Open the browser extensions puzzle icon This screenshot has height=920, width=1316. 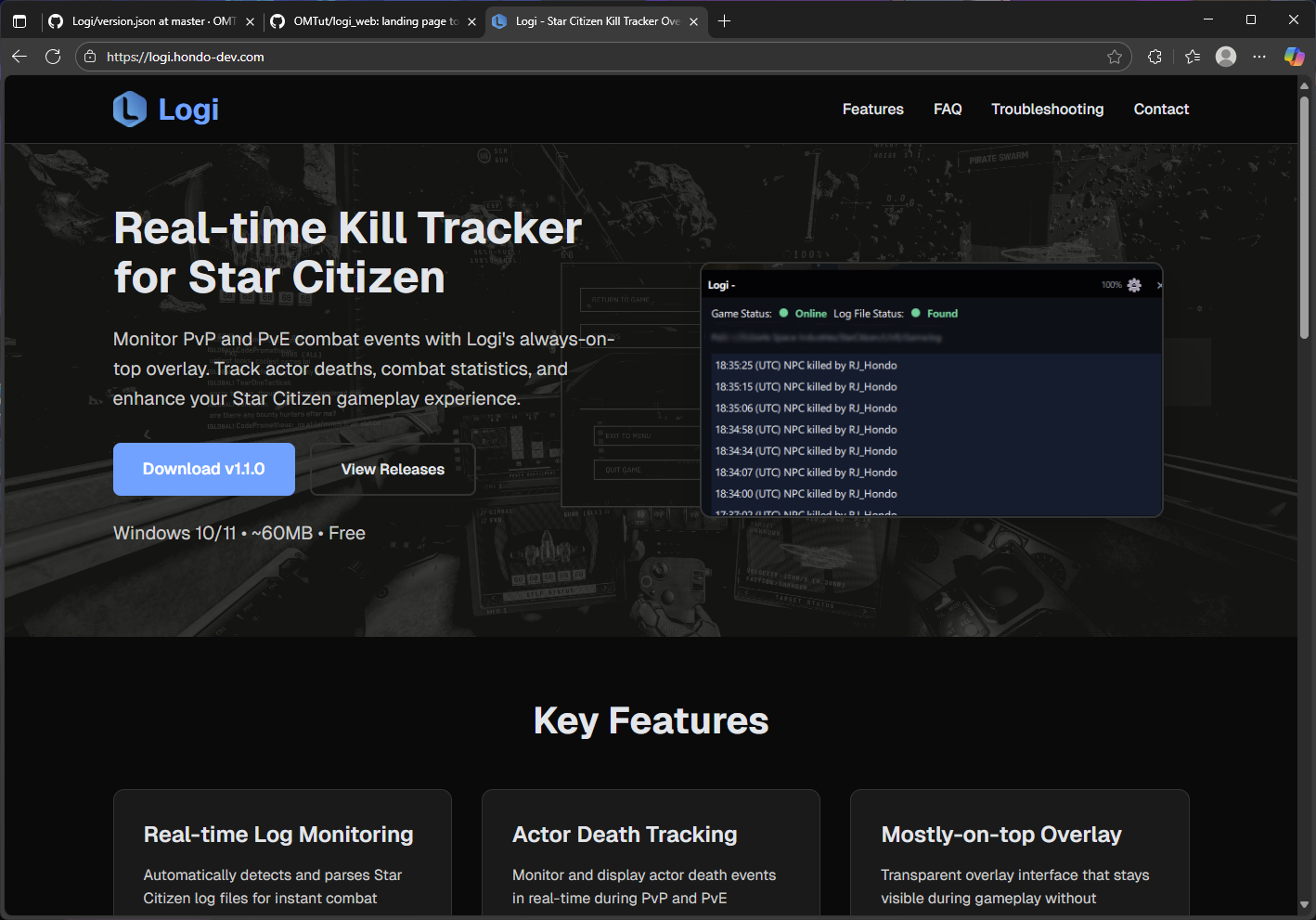pyautogui.click(x=1155, y=57)
